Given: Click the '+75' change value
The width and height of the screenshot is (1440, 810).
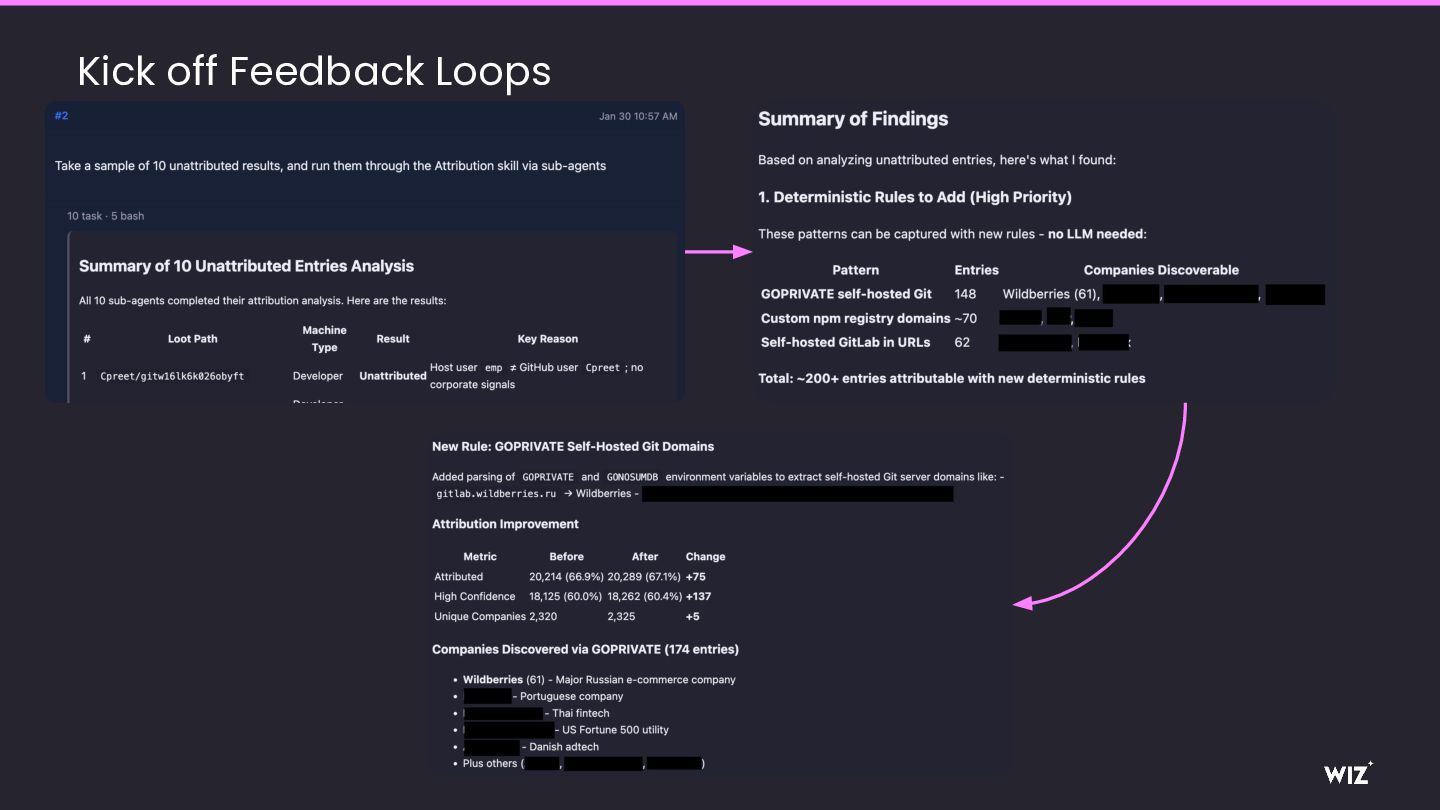Looking at the screenshot, I should (696, 577).
